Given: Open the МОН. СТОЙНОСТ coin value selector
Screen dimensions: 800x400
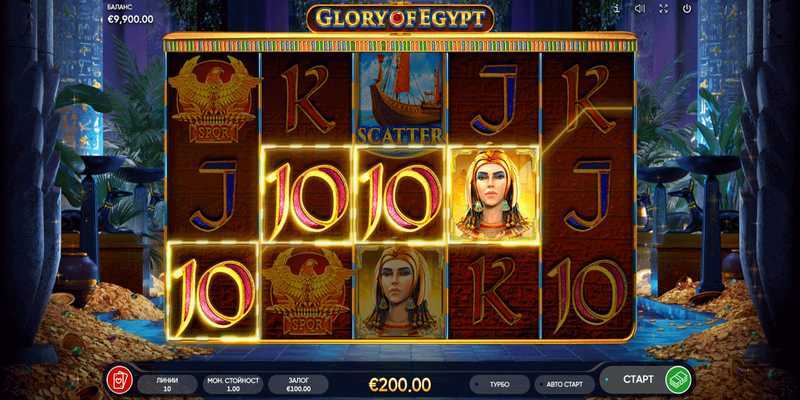Looking at the screenshot, I should [x=233, y=384].
